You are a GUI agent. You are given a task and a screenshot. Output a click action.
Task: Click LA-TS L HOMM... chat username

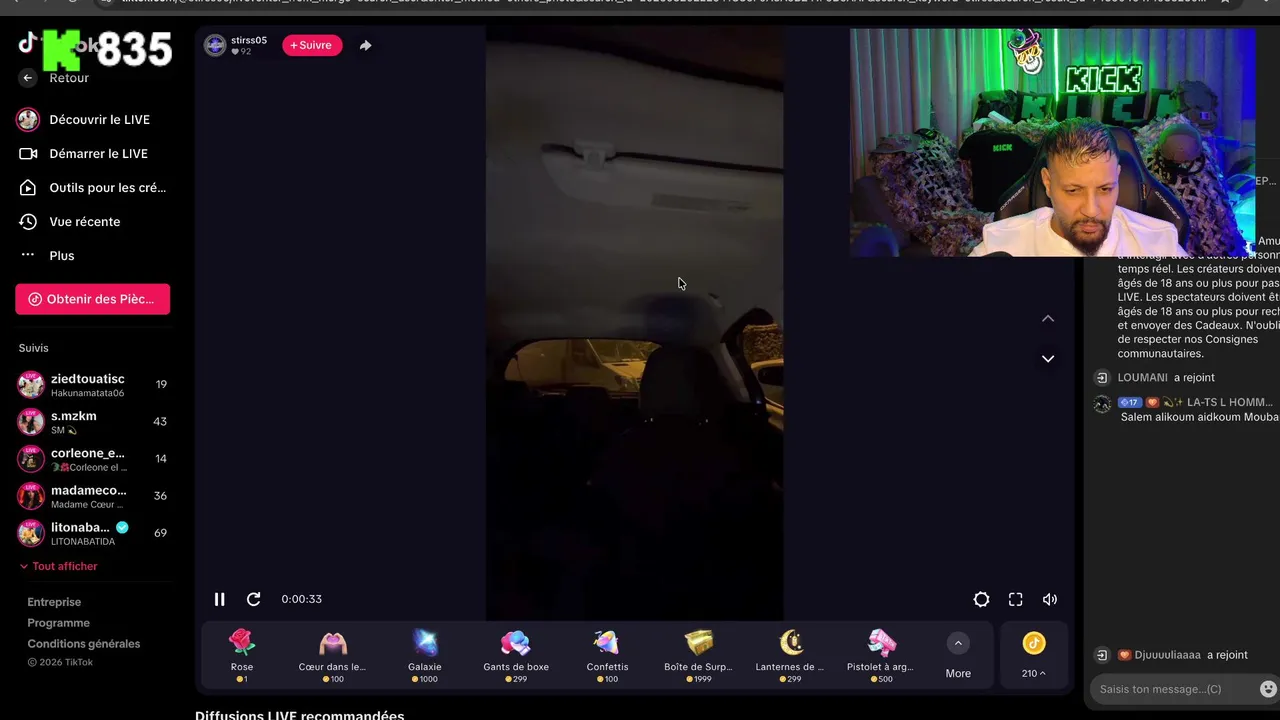[1229, 402]
